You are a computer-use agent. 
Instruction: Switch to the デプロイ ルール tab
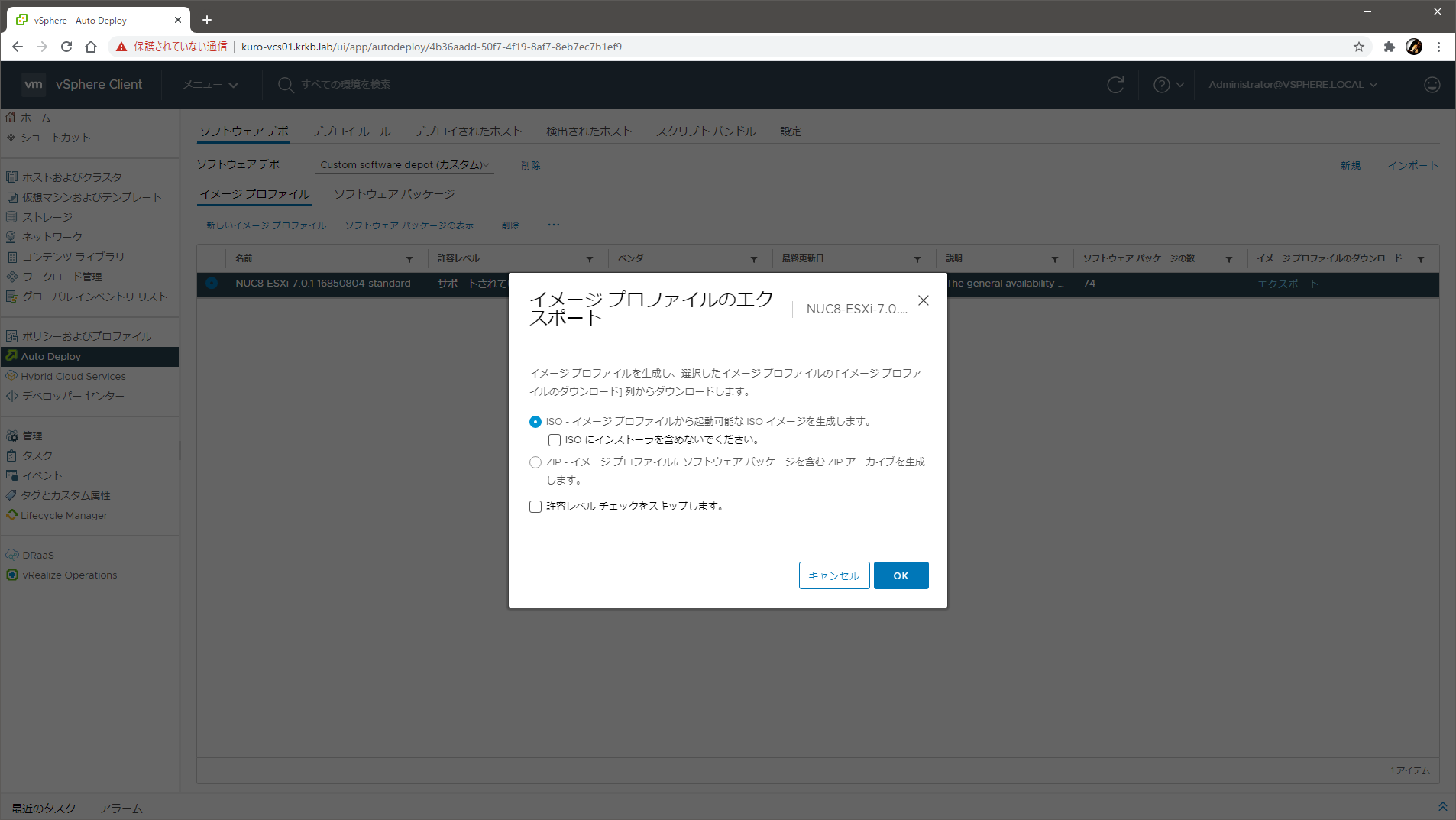click(351, 131)
